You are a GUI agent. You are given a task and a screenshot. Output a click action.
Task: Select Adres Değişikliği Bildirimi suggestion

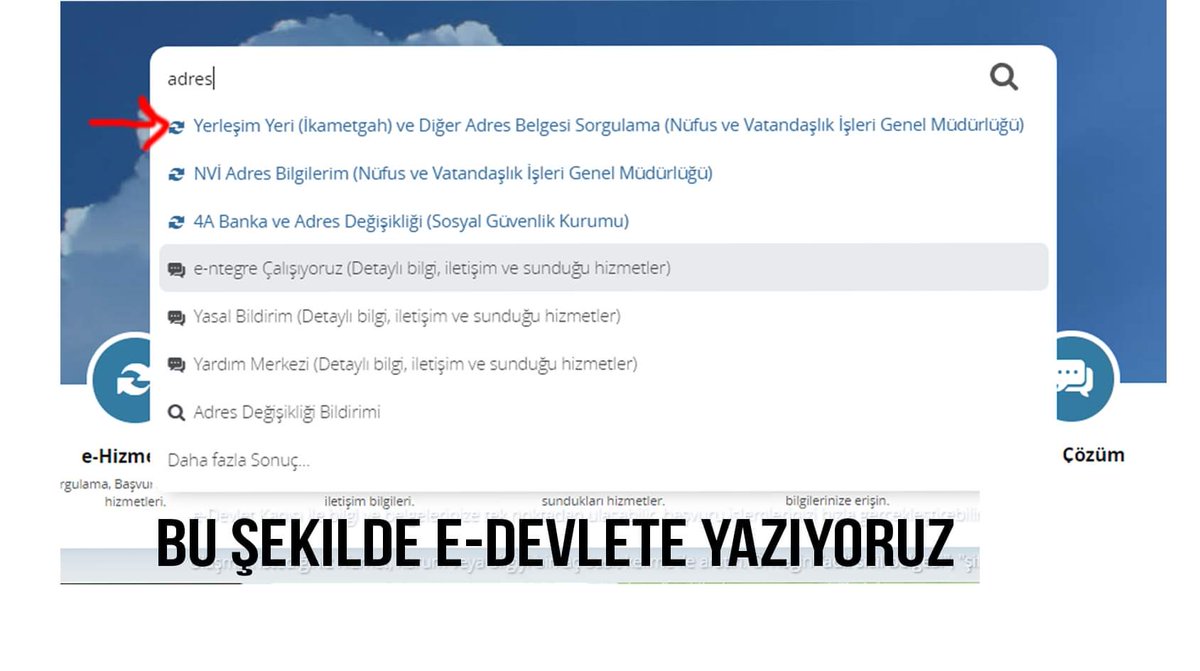288,411
